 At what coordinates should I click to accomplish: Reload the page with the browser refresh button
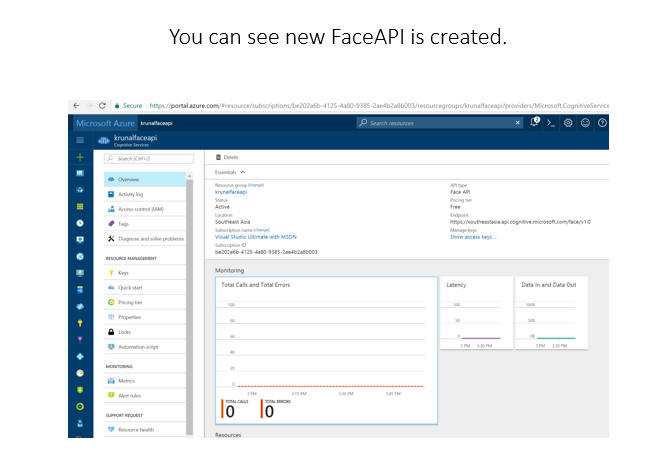click(103, 105)
